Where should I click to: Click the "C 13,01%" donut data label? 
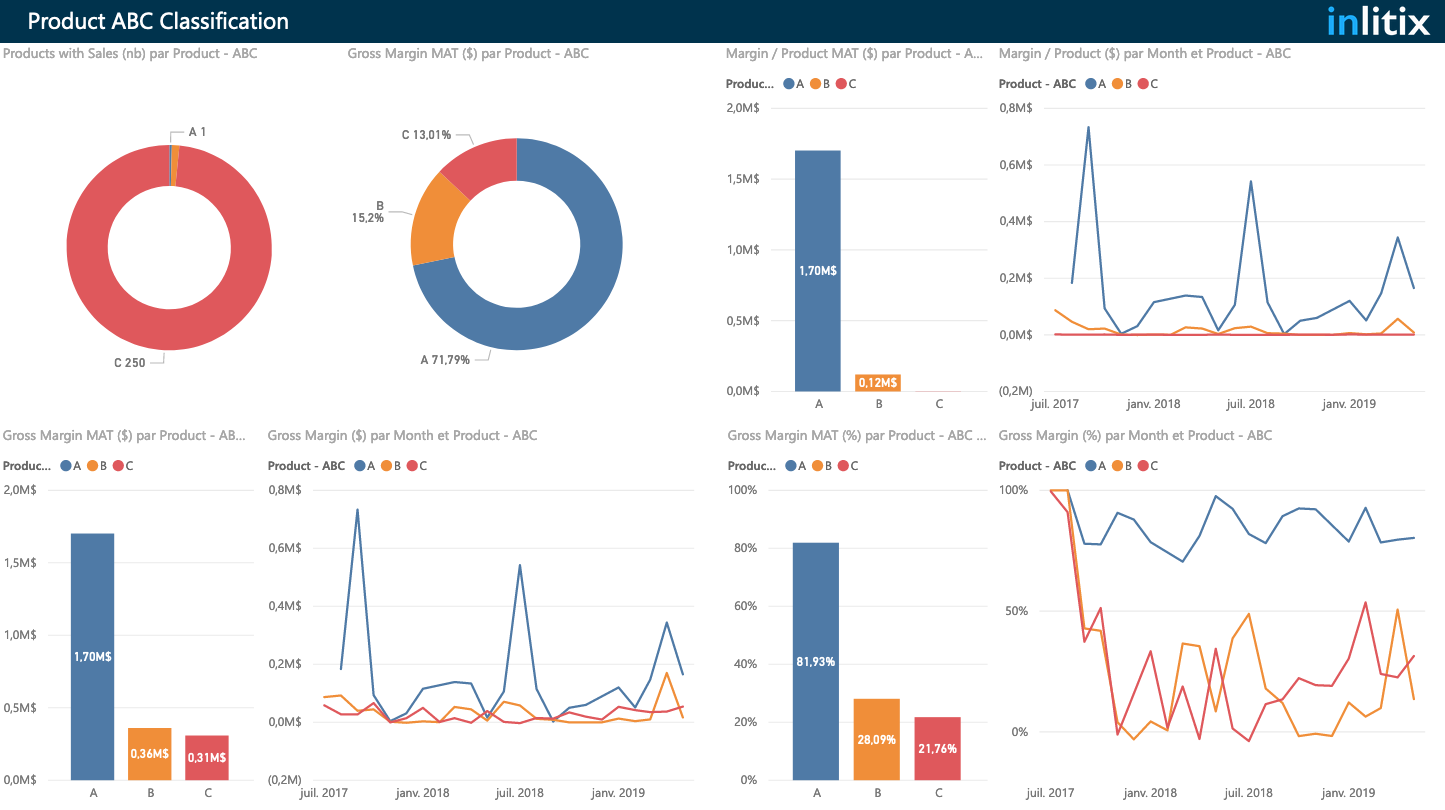427,135
